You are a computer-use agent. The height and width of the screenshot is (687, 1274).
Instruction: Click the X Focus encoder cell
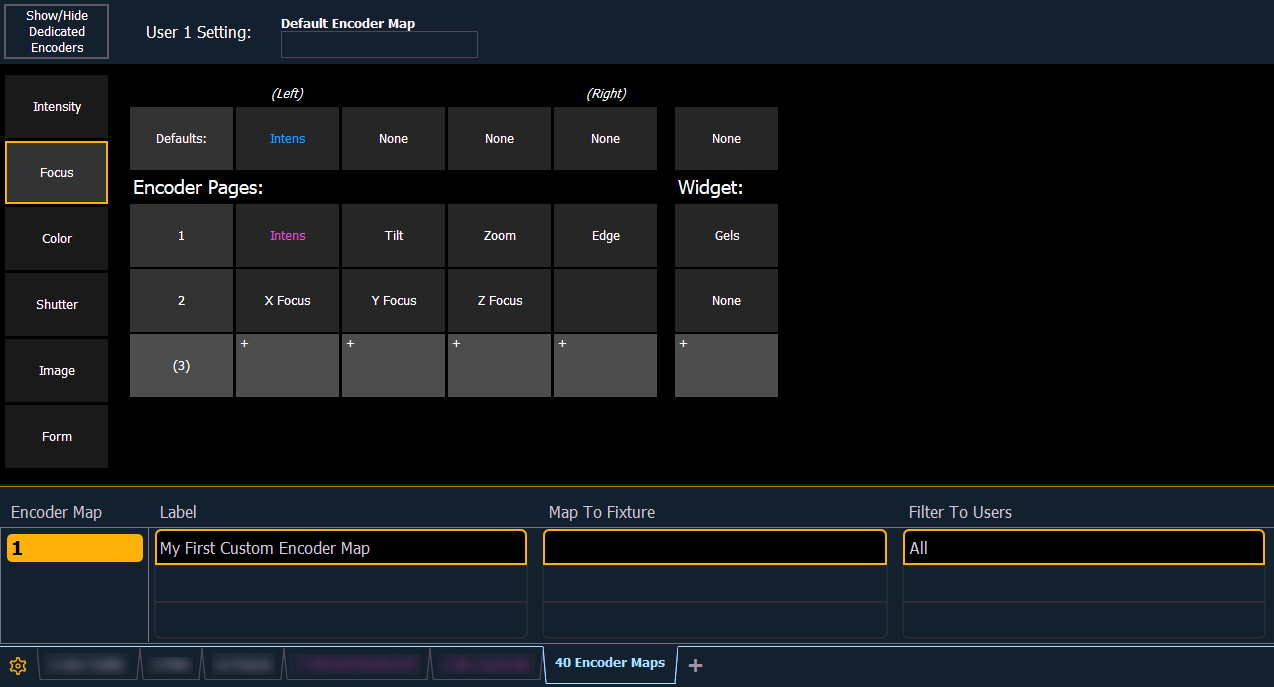pyautogui.click(x=288, y=301)
